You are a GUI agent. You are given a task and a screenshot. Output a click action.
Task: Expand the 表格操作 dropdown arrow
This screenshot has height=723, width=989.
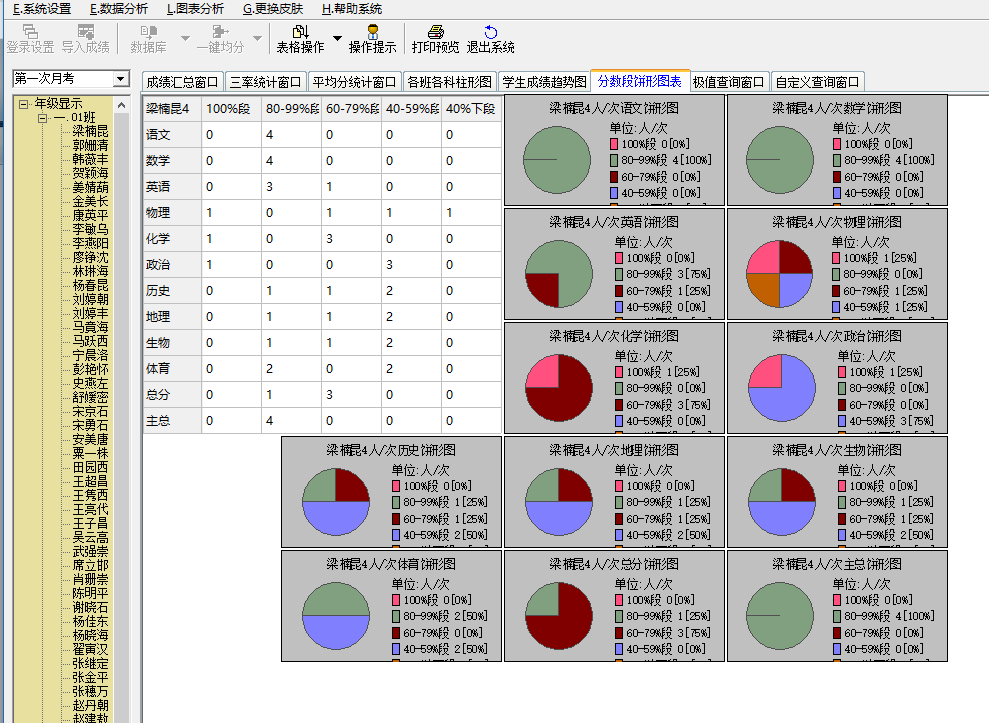click(x=337, y=39)
